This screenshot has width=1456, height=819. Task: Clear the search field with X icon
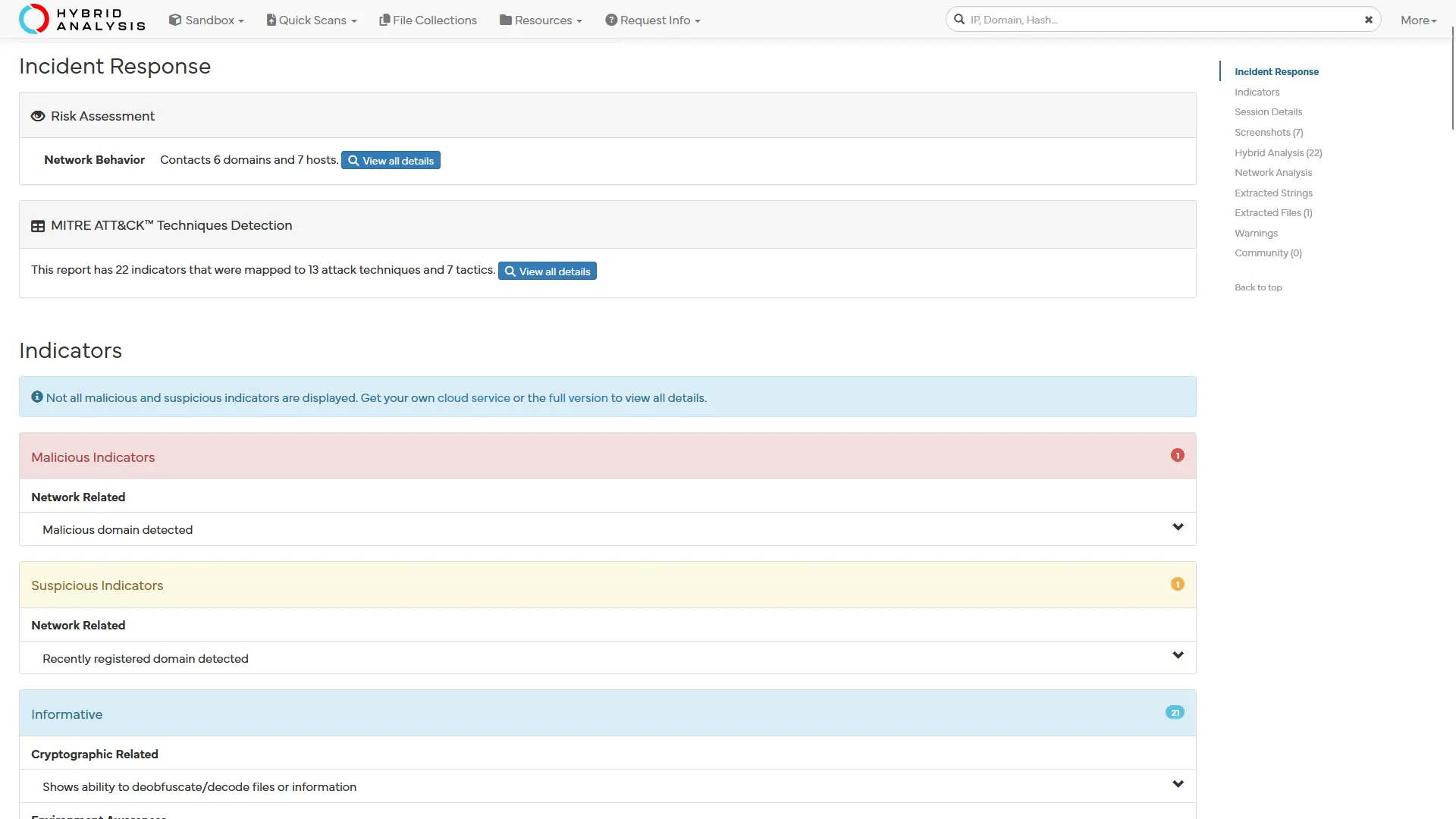pos(1369,20)
